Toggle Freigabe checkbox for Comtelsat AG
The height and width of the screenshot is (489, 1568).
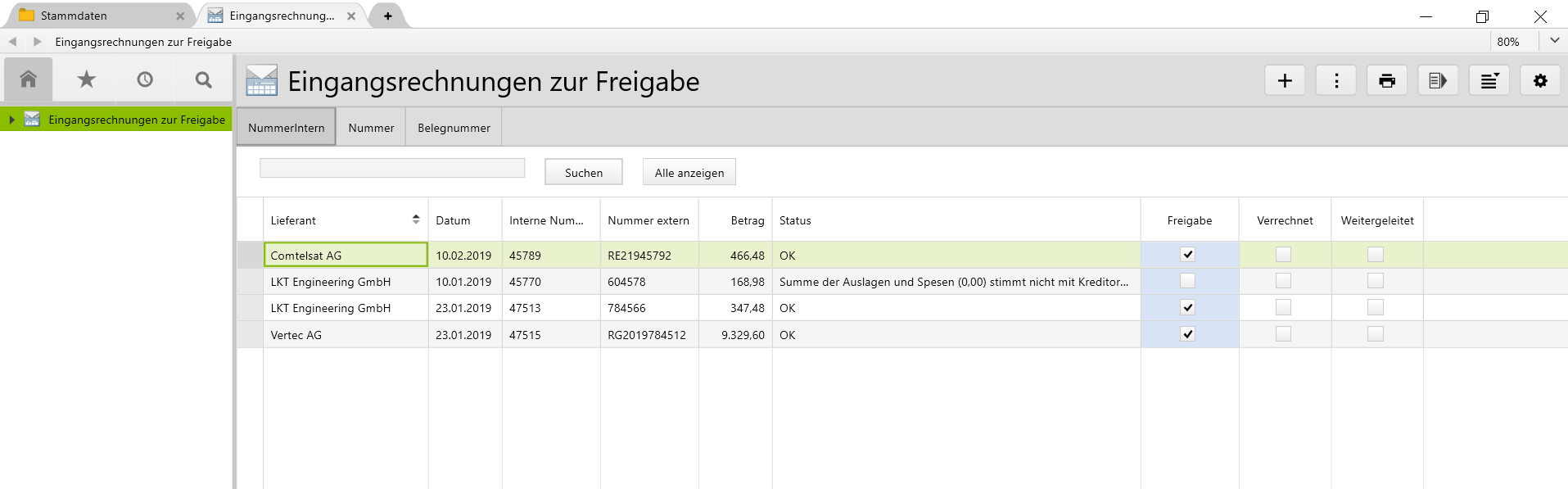pos(1188,255)
